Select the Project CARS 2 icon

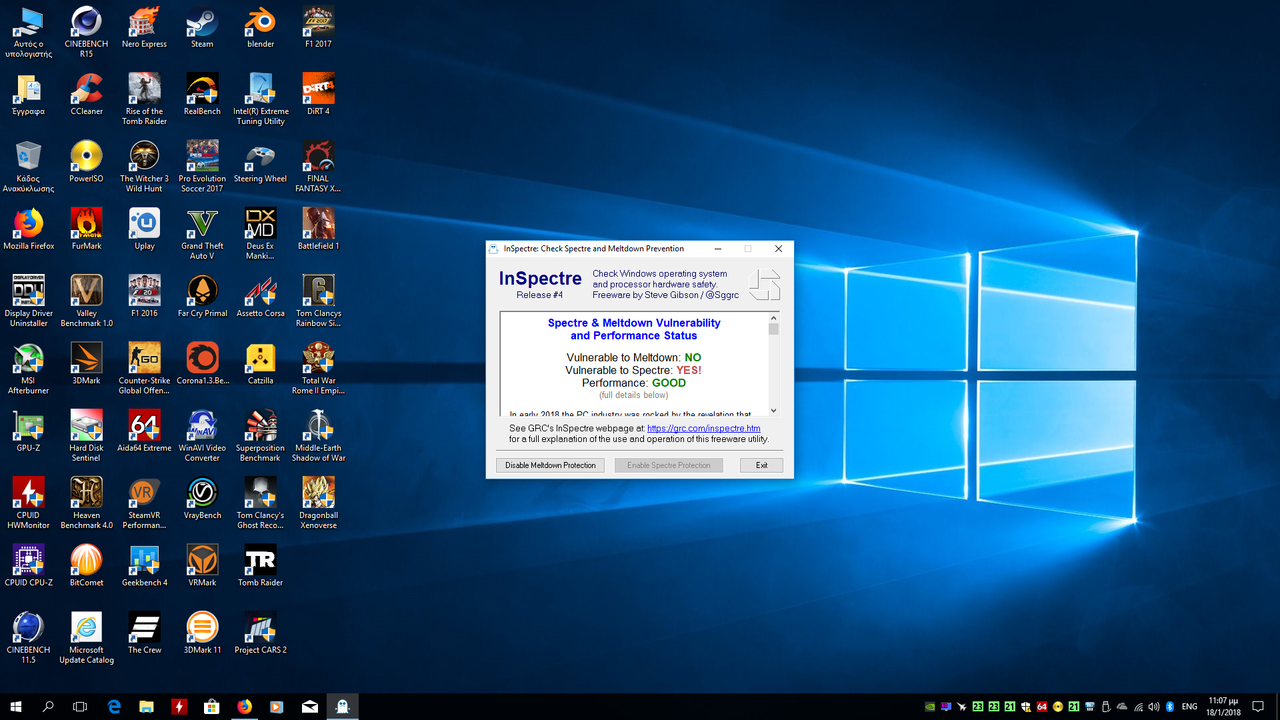click(x=260, y=632)
